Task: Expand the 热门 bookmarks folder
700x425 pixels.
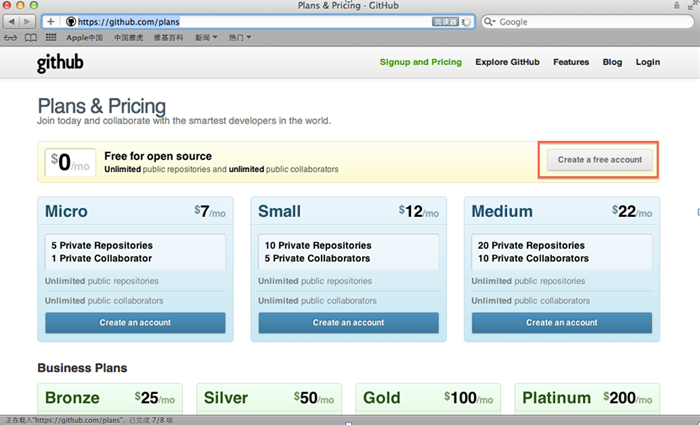Action: (240, 38)
